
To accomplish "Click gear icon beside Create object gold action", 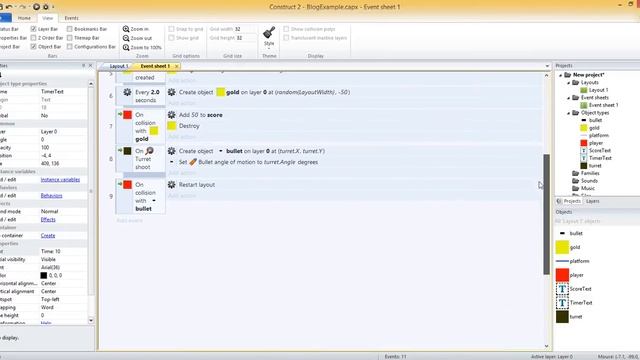I will (x=172, y=92).
